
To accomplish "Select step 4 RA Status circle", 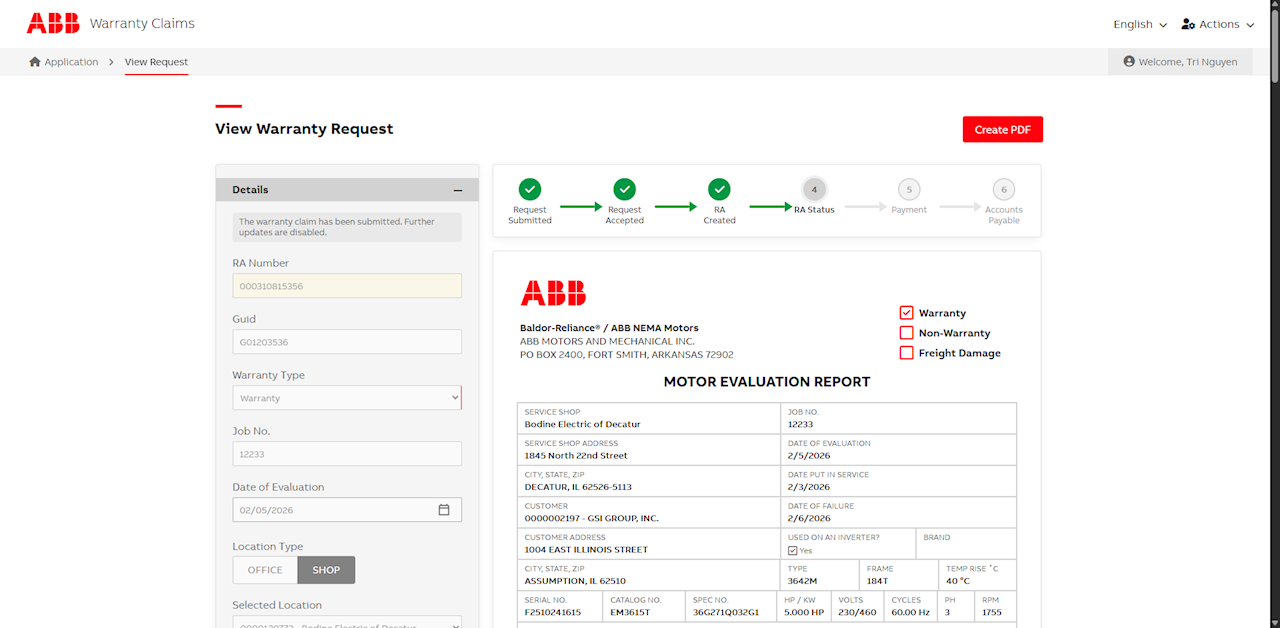I will pos(814,189).
